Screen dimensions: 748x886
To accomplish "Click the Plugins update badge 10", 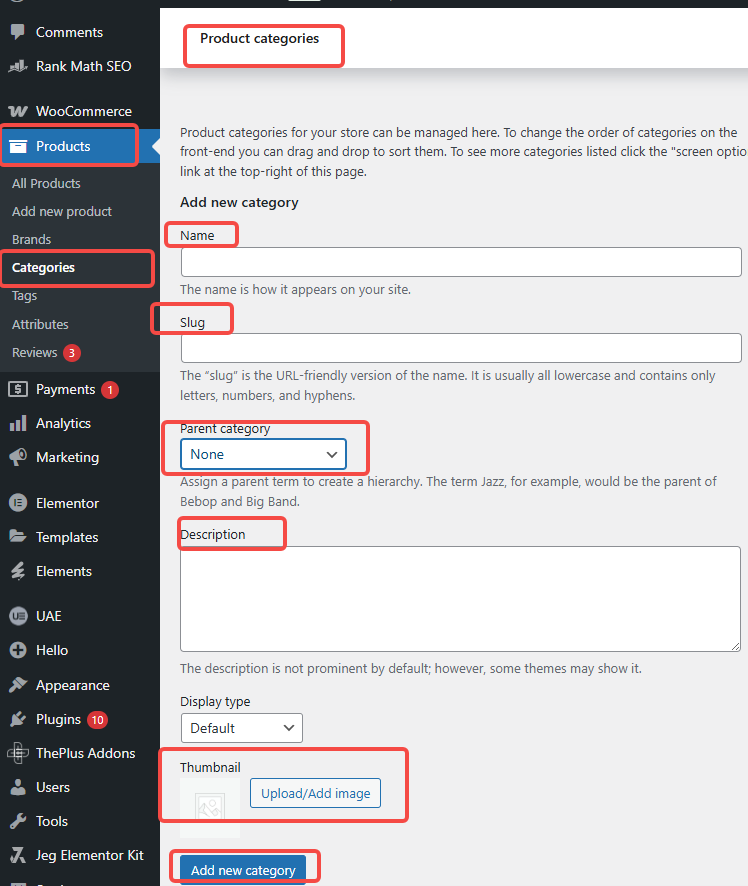I will [x=98, y=719].
